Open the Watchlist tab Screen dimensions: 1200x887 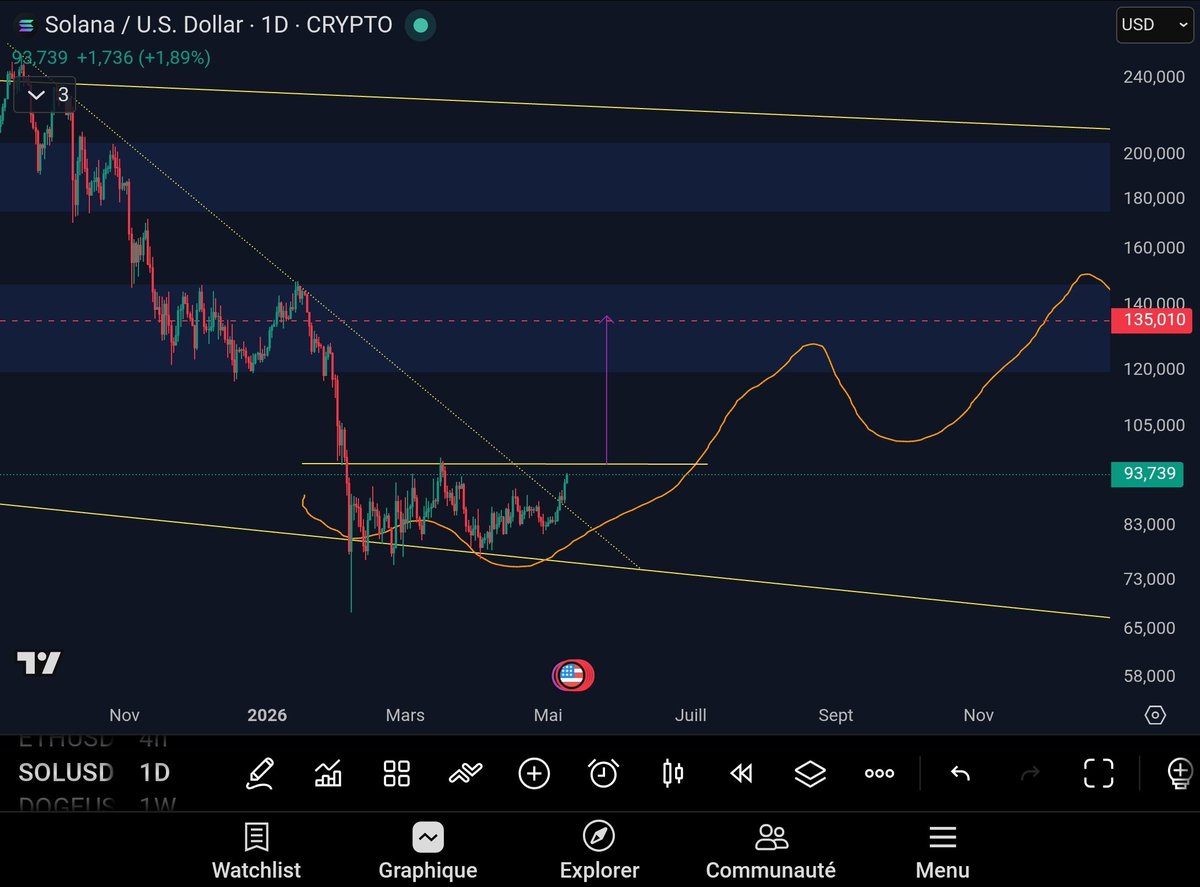[256, 852]
